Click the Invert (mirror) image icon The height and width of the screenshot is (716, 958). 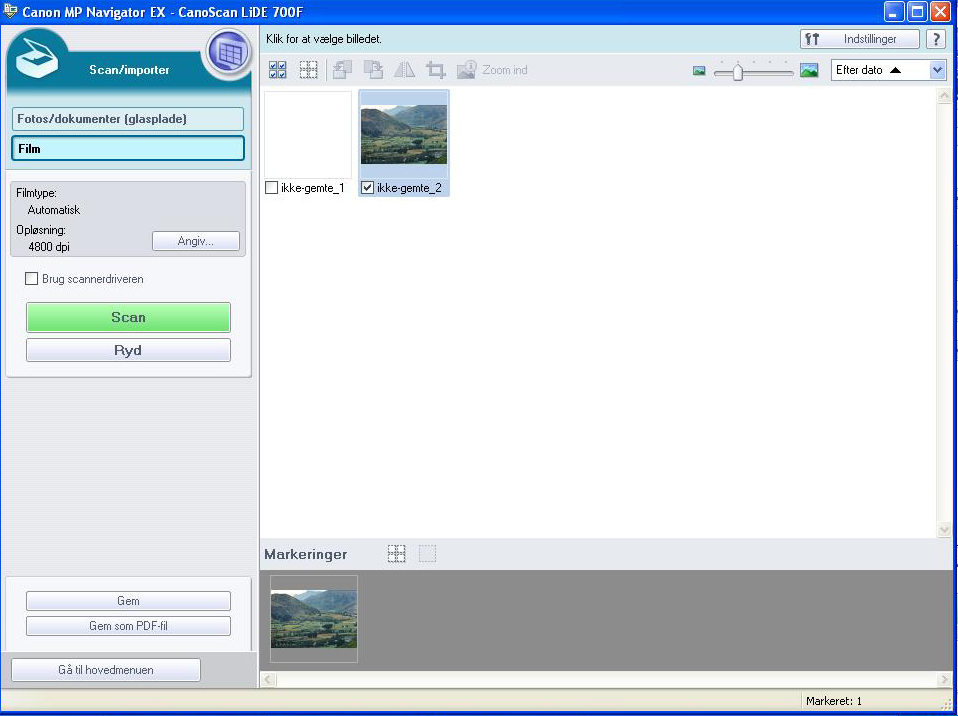404,70
